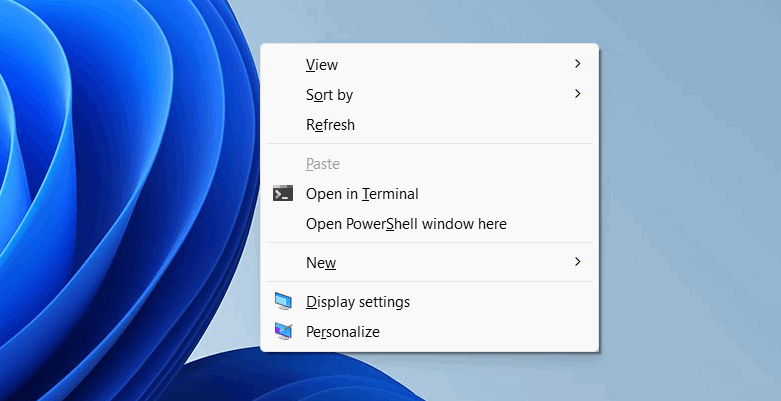Screen dimensions: 781x401
Task: Click the monitor icon next to Display settings
Action: (283, 301)
